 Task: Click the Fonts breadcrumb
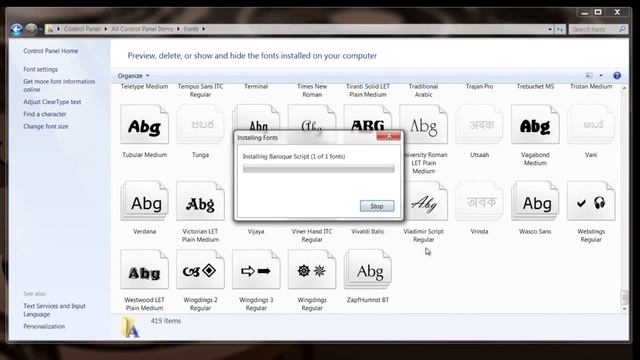[191, 29]
